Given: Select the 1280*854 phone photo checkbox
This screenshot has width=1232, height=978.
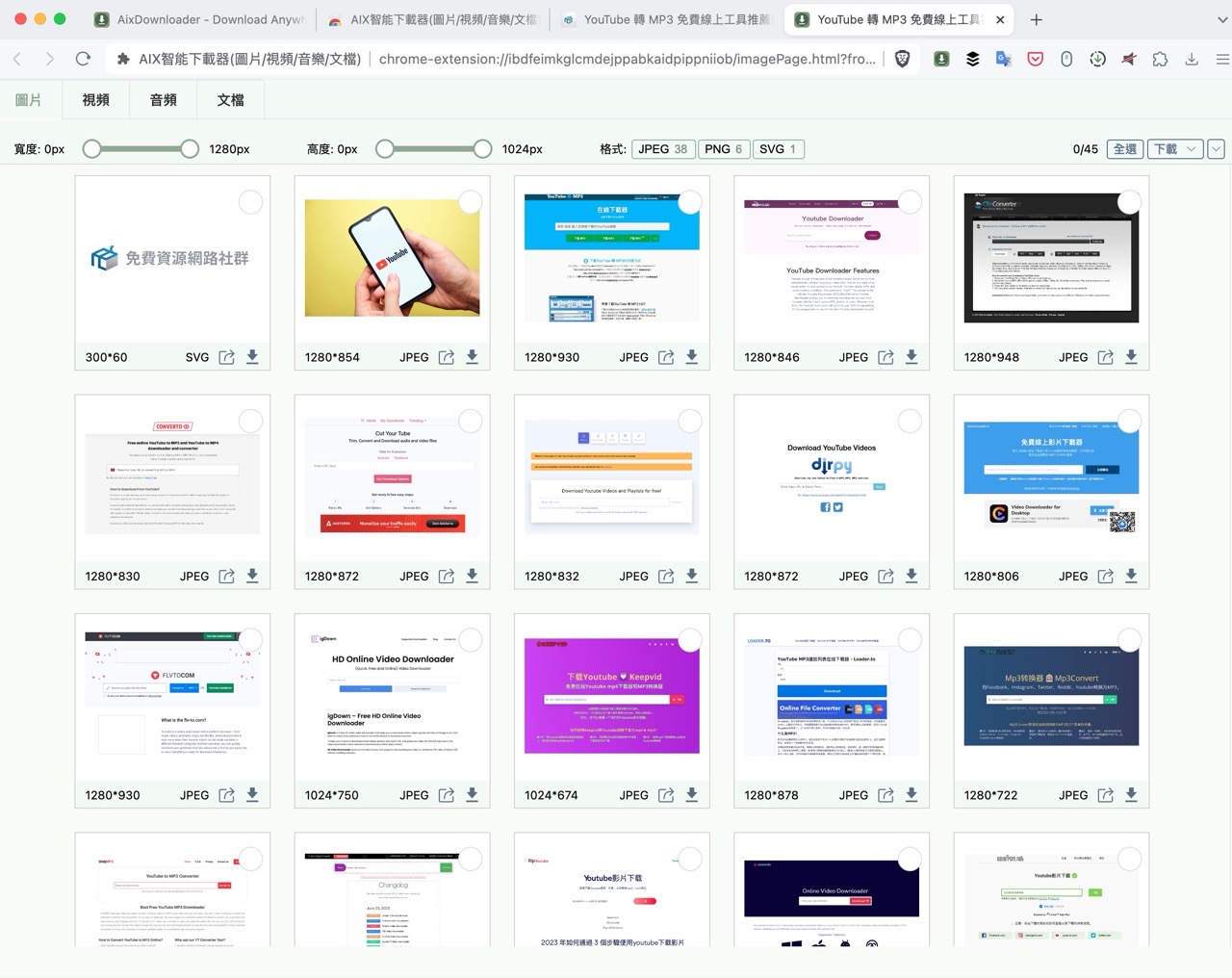Looking at the screenshot, I should coord(471,202).
